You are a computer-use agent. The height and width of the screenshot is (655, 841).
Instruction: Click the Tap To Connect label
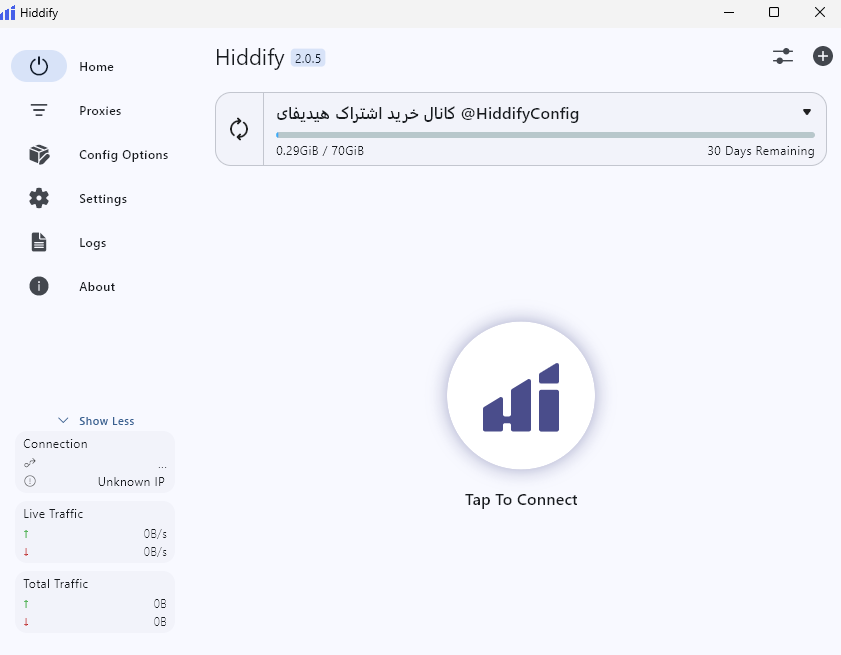[521, 500]
